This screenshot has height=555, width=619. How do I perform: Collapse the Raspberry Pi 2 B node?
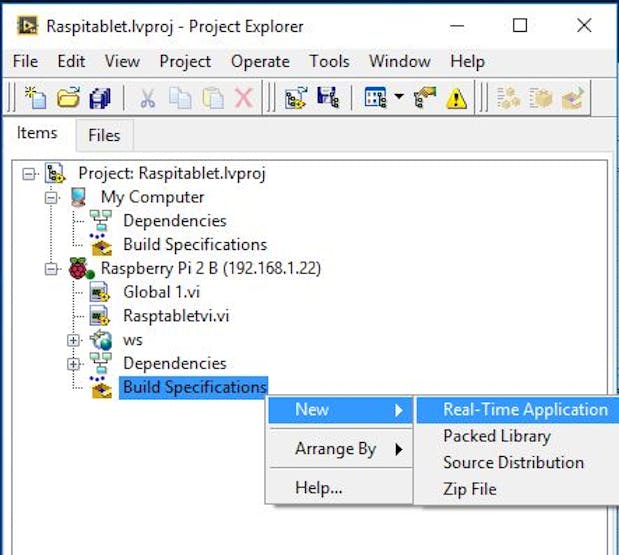point(51,269)
